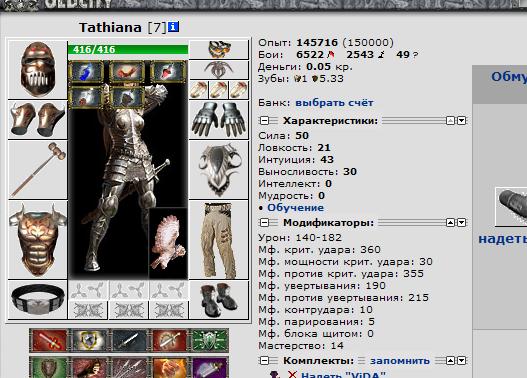Activate the green winged shield skill
Image resolution: width=527 pixels, height=378 pixels.
[x=210, y=340]
